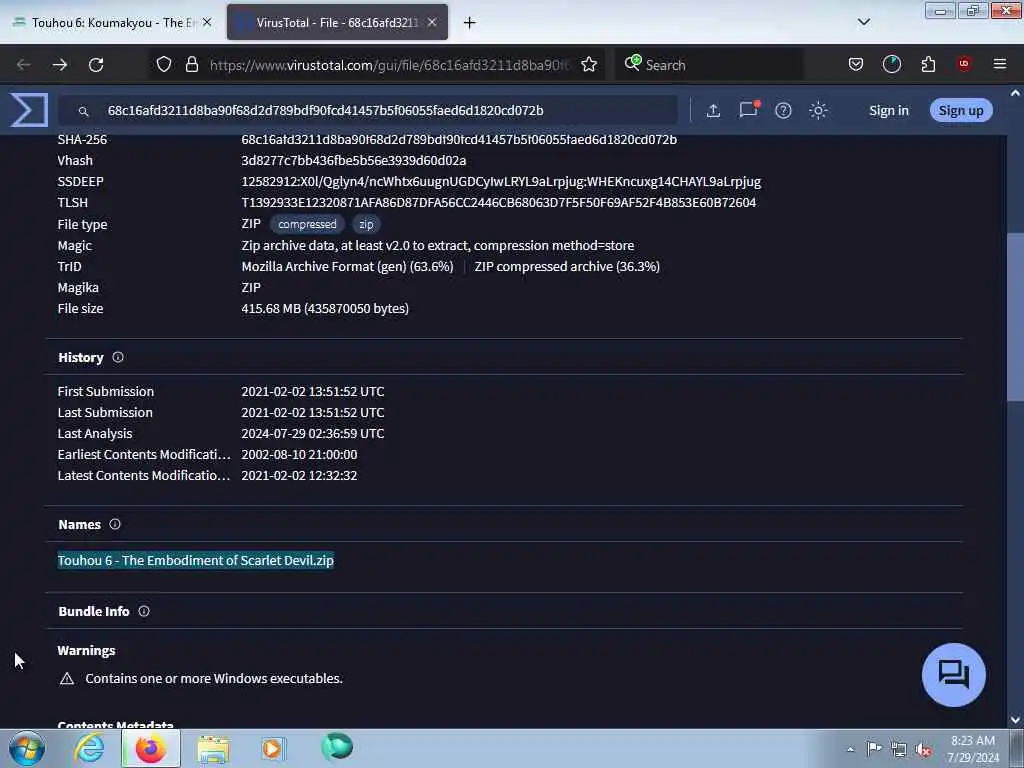Switch to Touhou 6: Koumakyou tab
The height and width of the screenshot is (768, 1024).
[x=113, y=22]
